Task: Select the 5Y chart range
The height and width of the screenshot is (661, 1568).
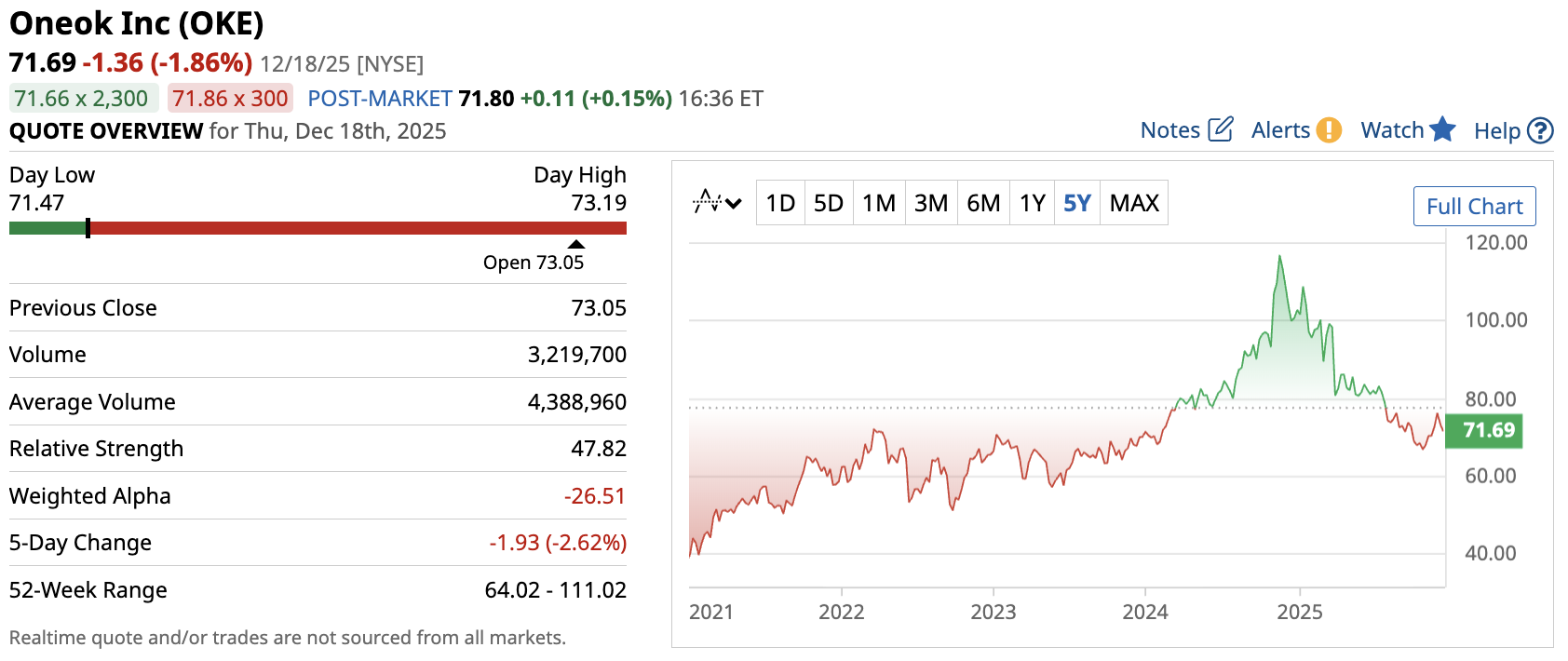Action: (x=1077, y=203)
